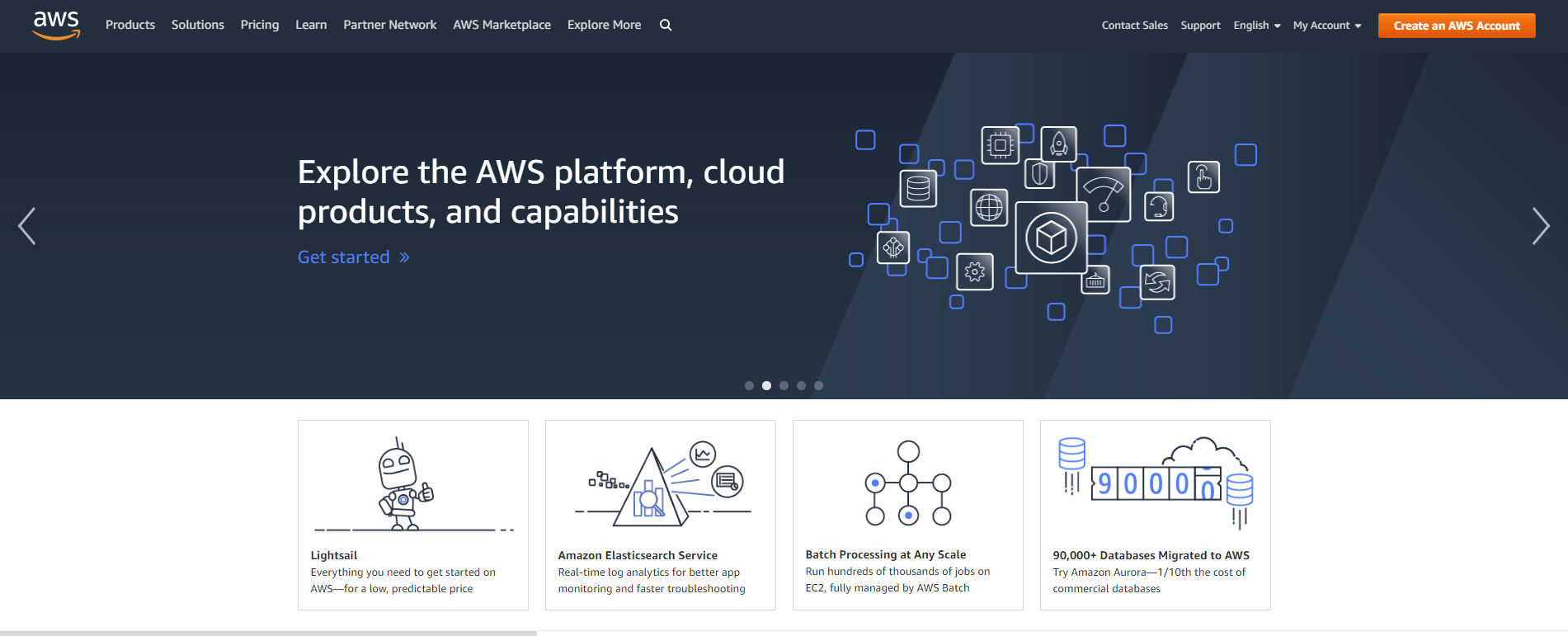Click the large cube icon in hero graphic
1568x636 pixels.
pyautogui.click(x=1051, y=238)
